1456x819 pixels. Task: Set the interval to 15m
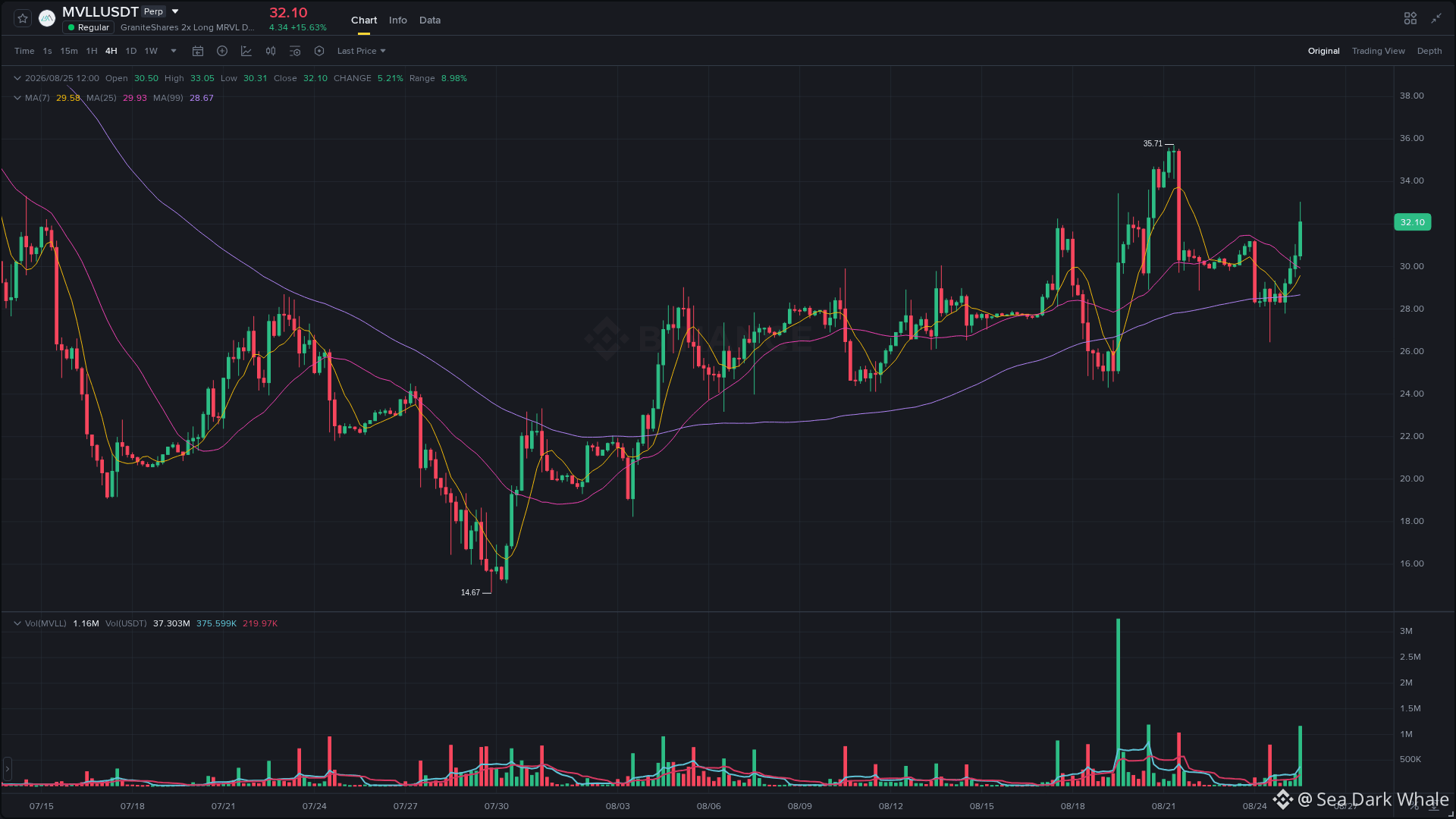pos(69,51)
